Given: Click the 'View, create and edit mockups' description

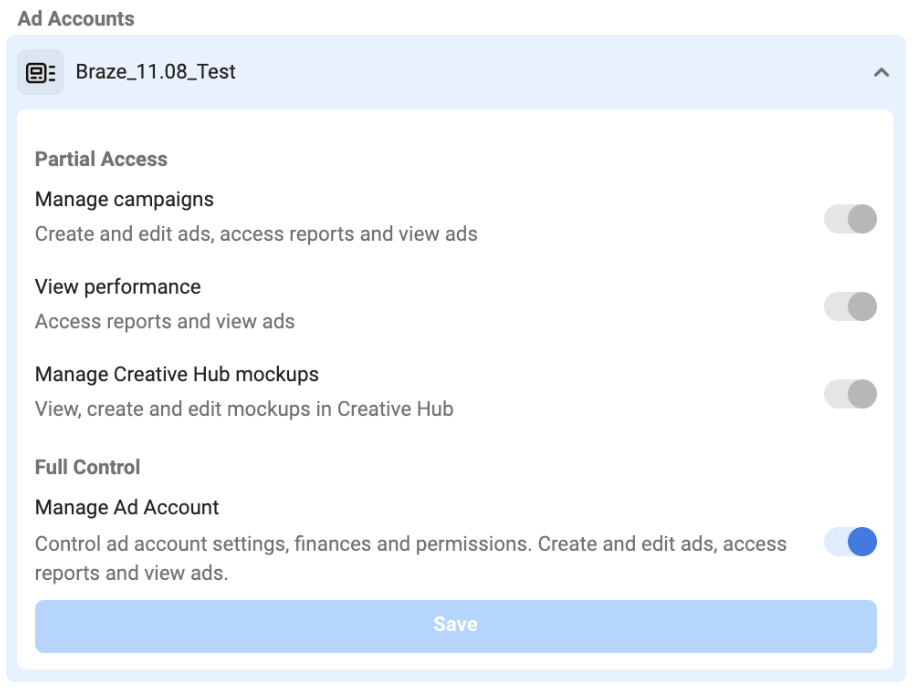Looking at the screenshot, I should 244,408.
